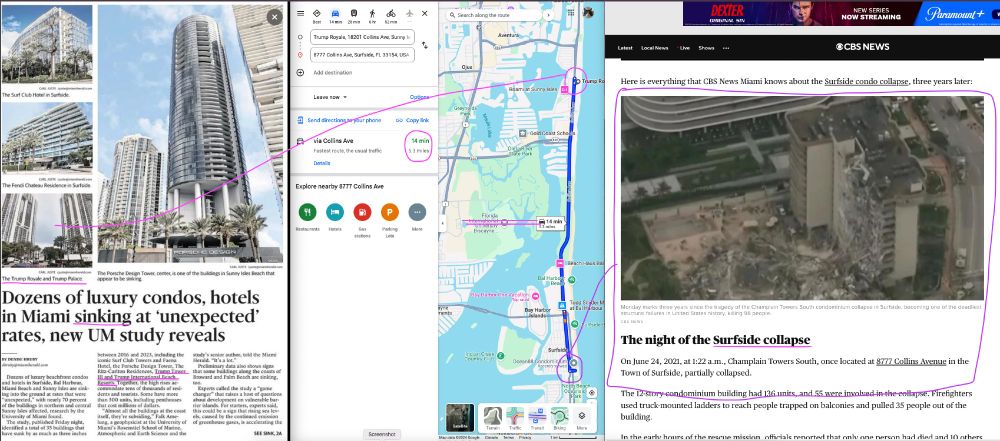Open Local News on CBS News
1000x441 pixels.
tap(655, 48)
